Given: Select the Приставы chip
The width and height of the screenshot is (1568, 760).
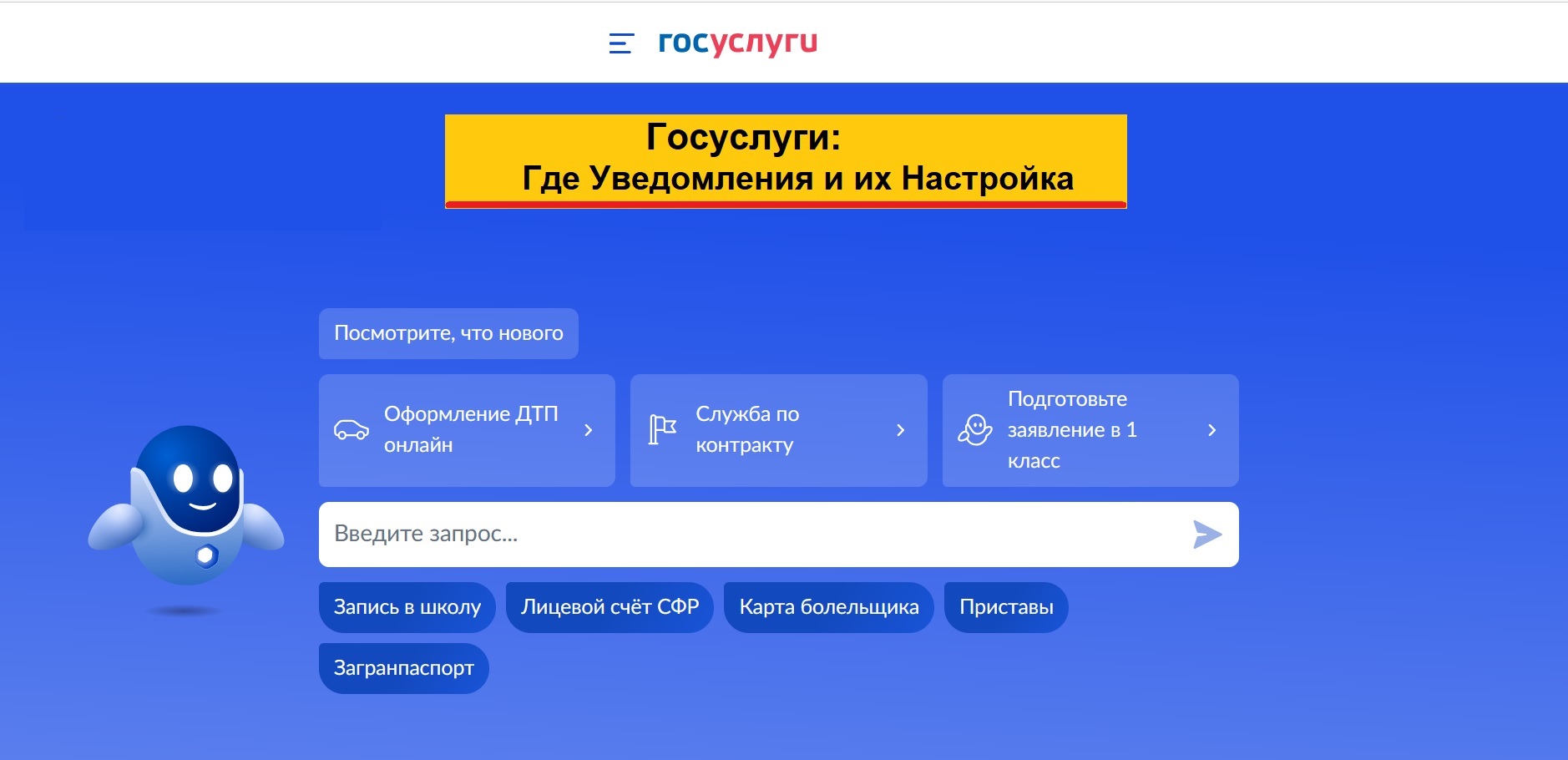Looking at the screenshot, I should [1006, 607].
